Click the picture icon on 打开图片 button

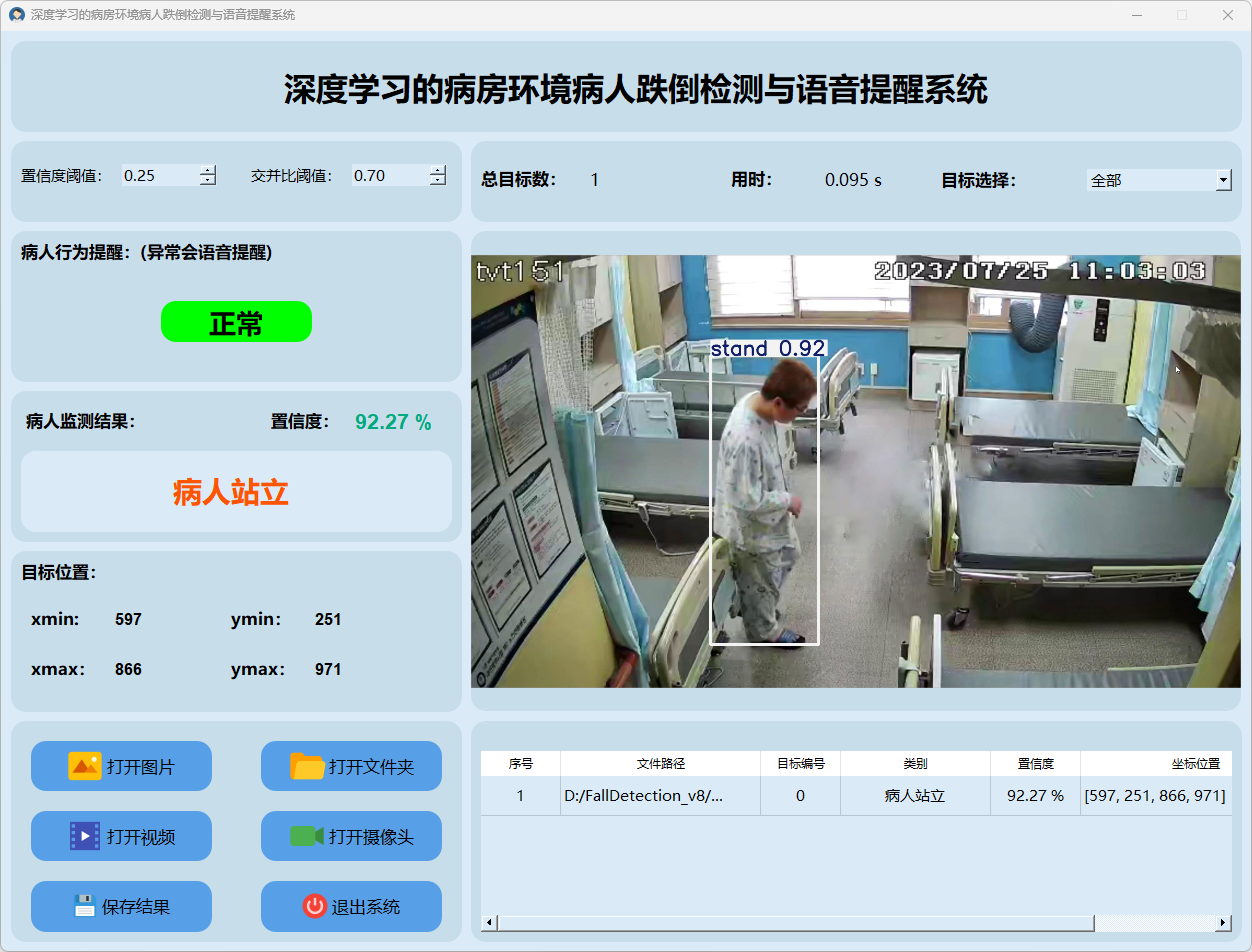coord(84,766)
